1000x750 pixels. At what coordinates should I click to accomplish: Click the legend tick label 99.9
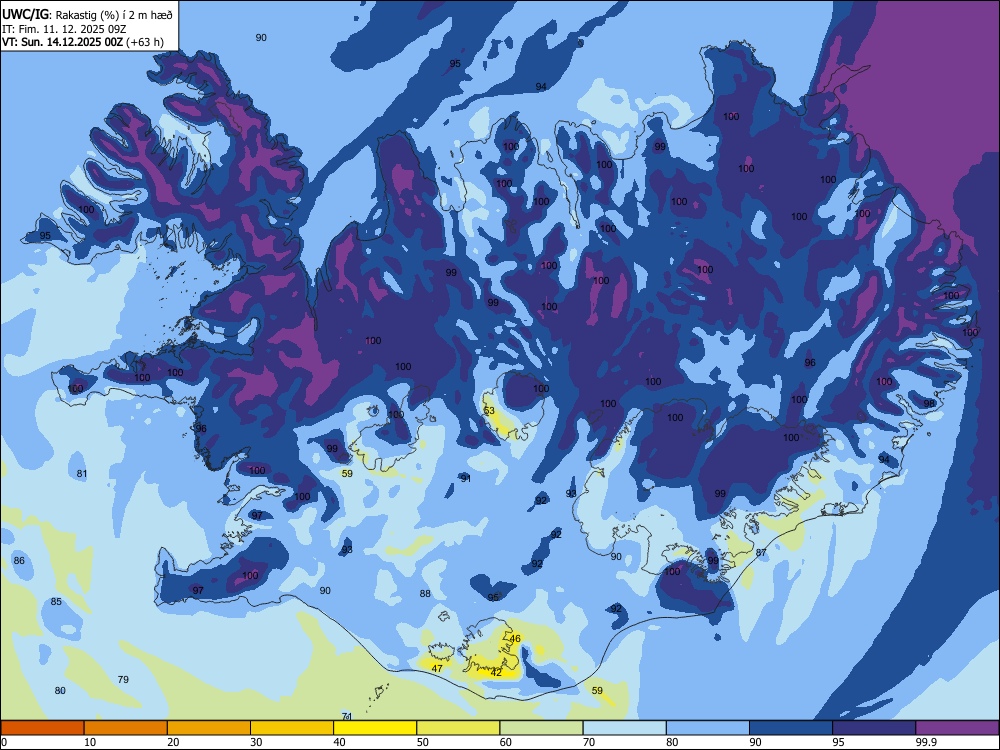tap(925, 742)
